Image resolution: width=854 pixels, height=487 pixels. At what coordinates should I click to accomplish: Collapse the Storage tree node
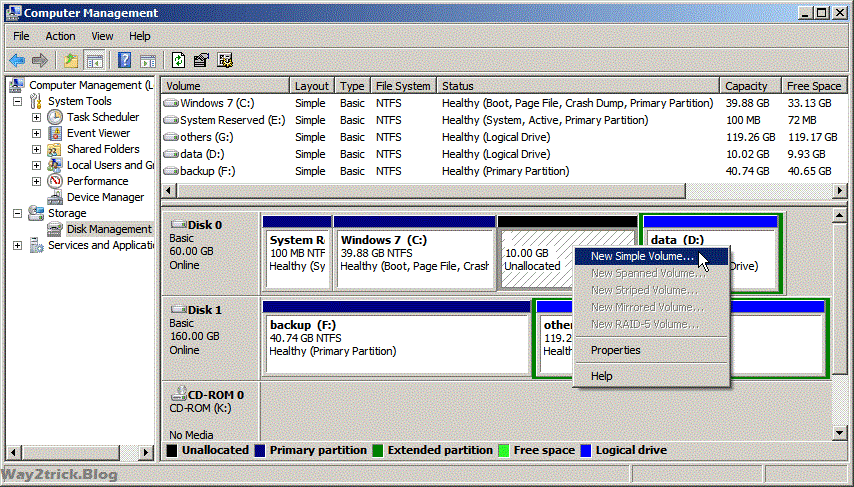(x=17, y=213)
